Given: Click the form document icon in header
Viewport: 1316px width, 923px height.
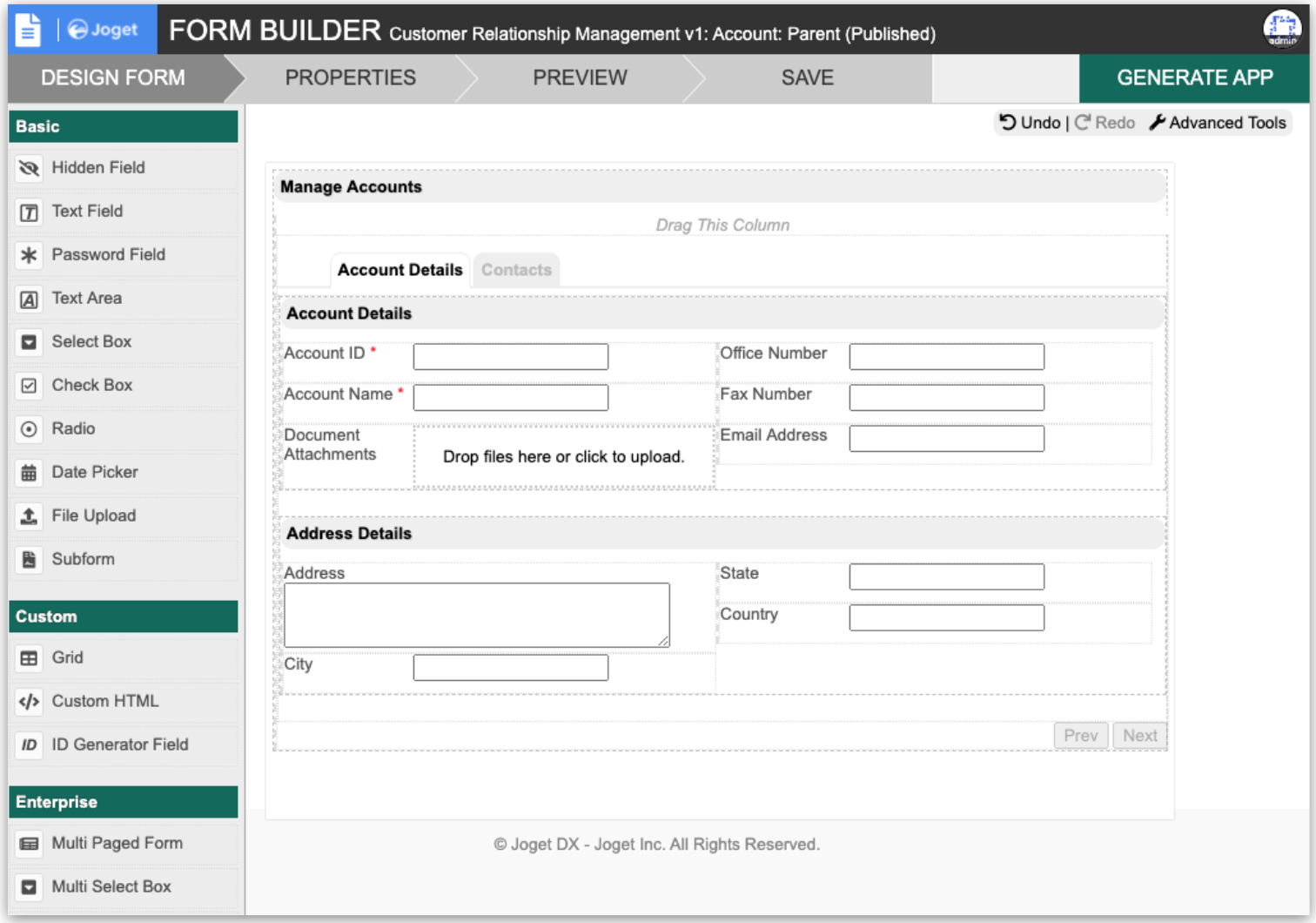Looking at the screenshot, I should click(x=28, y=30).
